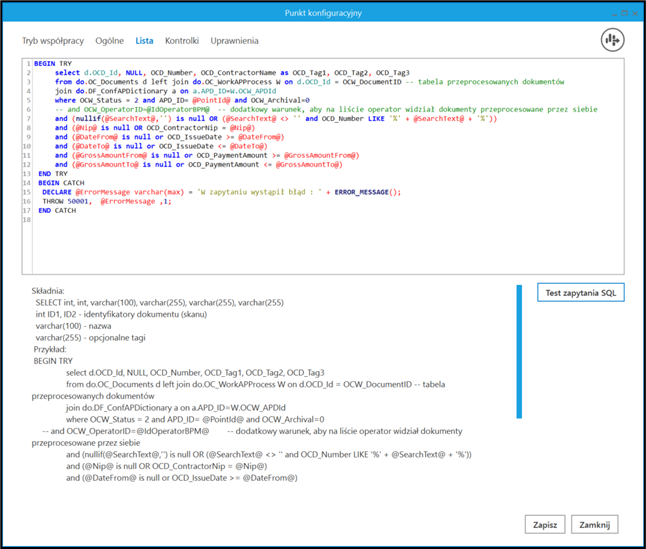Run Test zapytania SQL
The width and height of the screenshot is (646, 549).
click(582, 293)
